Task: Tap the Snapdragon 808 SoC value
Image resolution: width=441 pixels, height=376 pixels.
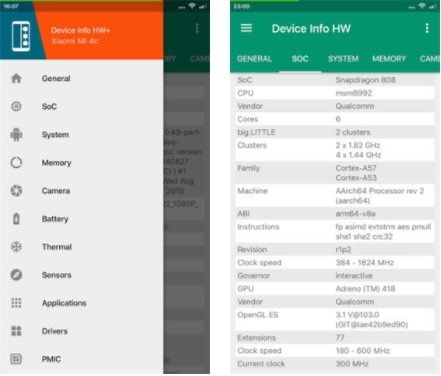Action: pyautogui.click(x=365, y=80)
